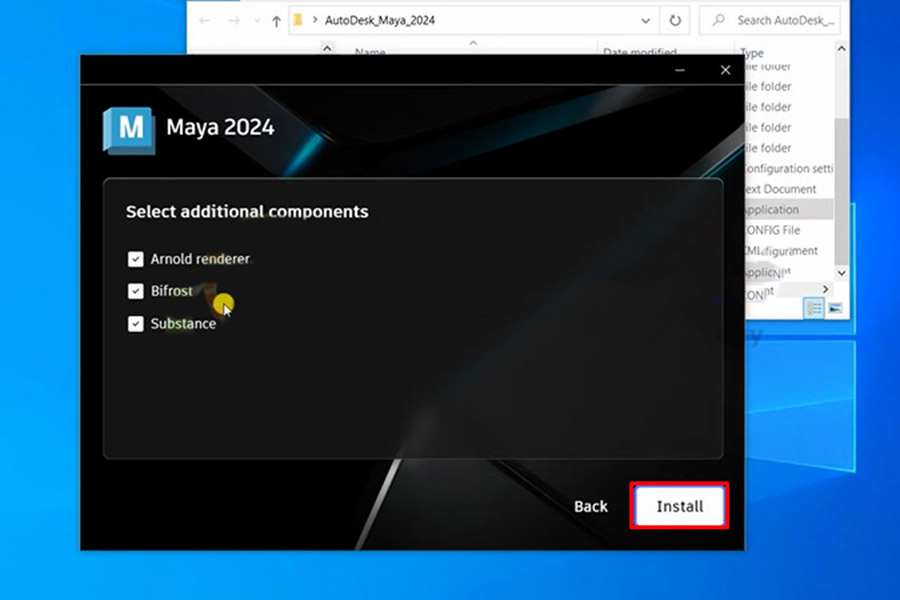This screenshot has width=900, height=600.
Task: Select the details view icon in the status bar
Action: 814,308
